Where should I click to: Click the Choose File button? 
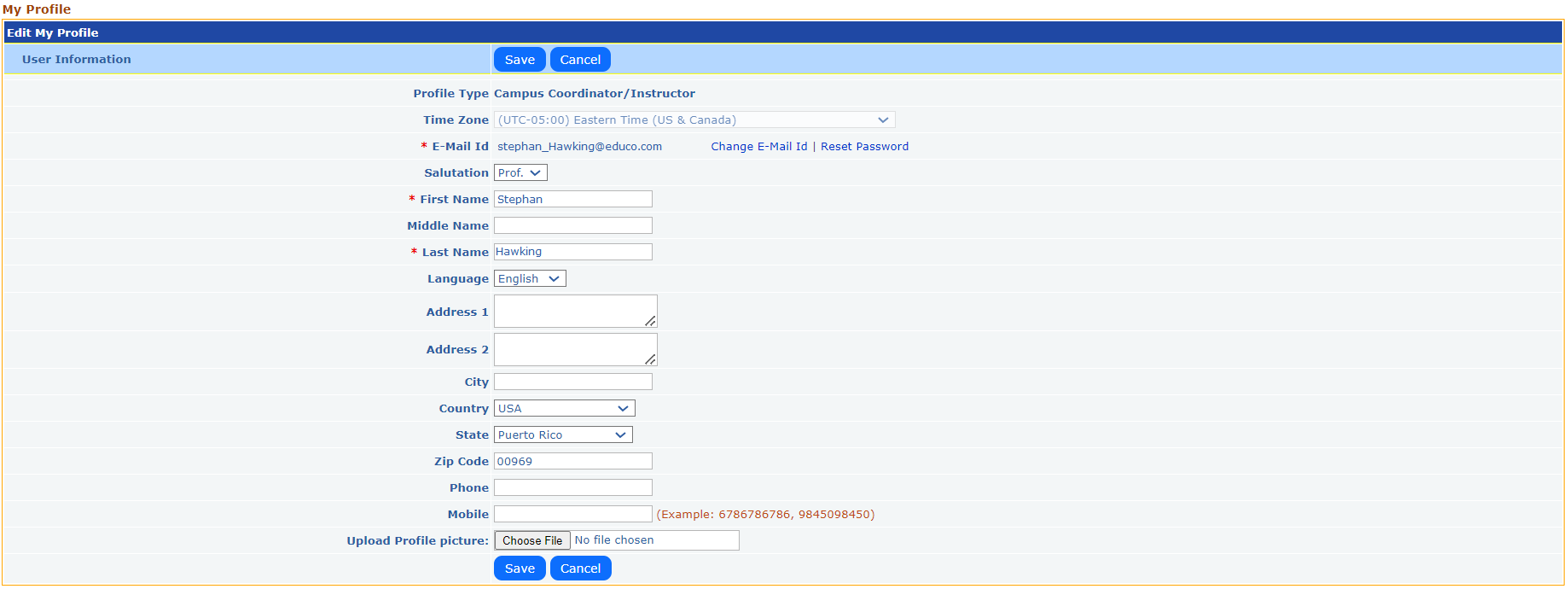pos(532,541)
